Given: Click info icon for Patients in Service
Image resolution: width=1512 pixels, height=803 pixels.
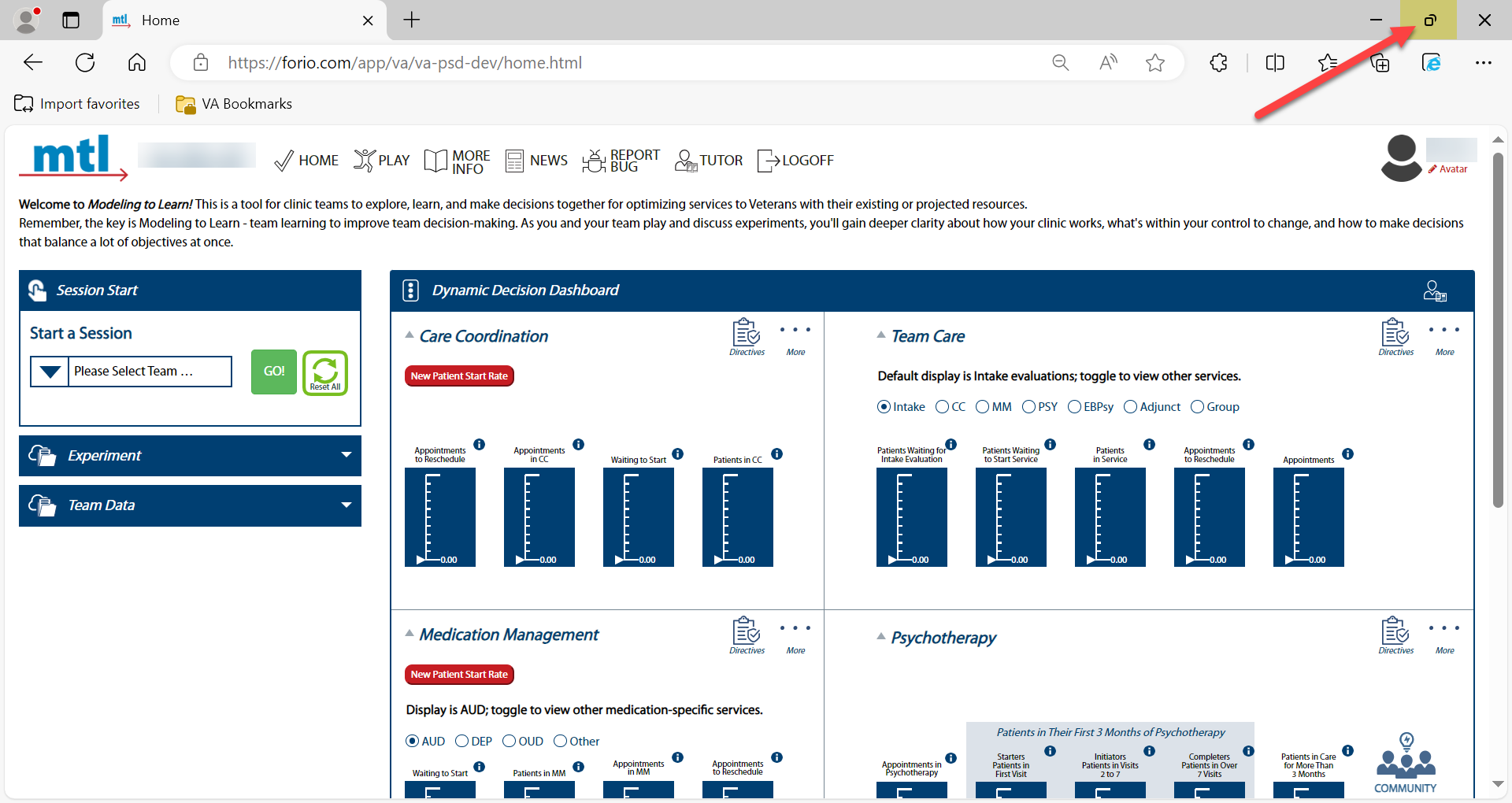Looking at the screenshot, I should coord(1150,445).
